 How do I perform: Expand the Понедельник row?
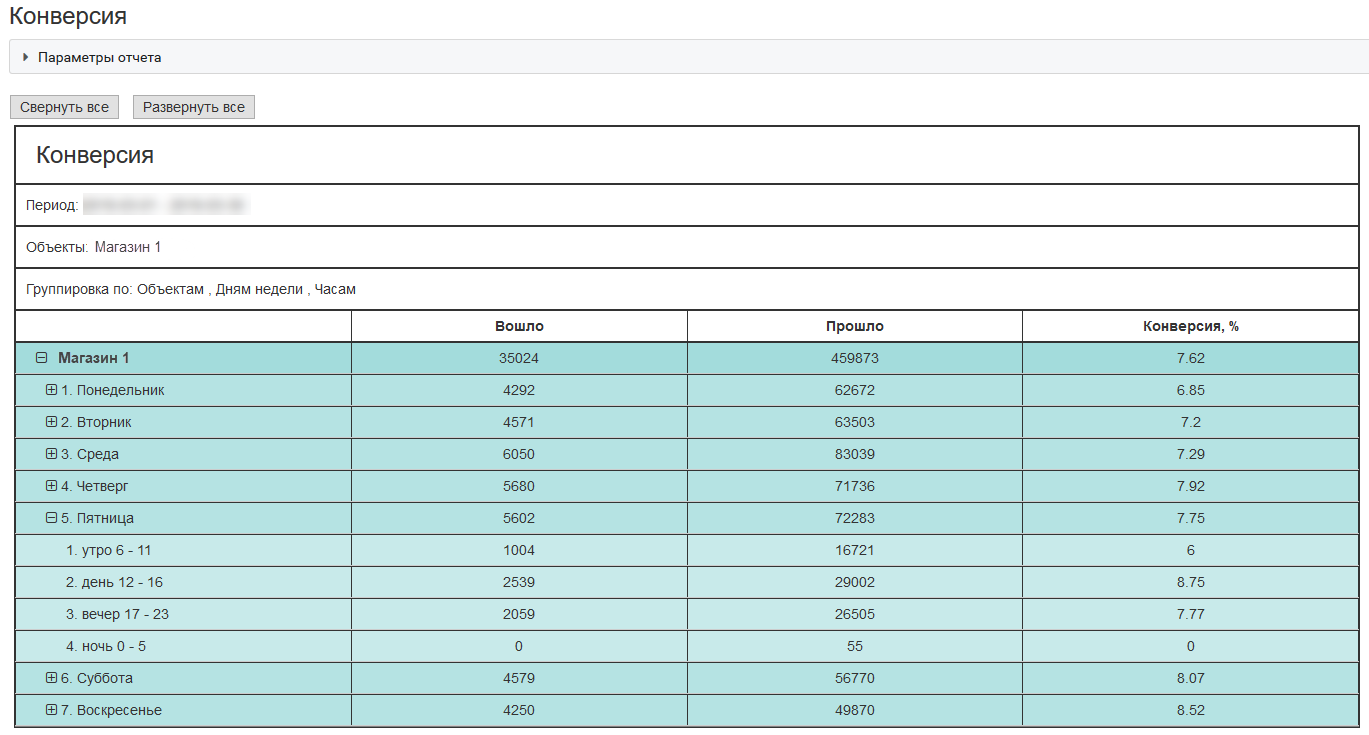point(51,390)
